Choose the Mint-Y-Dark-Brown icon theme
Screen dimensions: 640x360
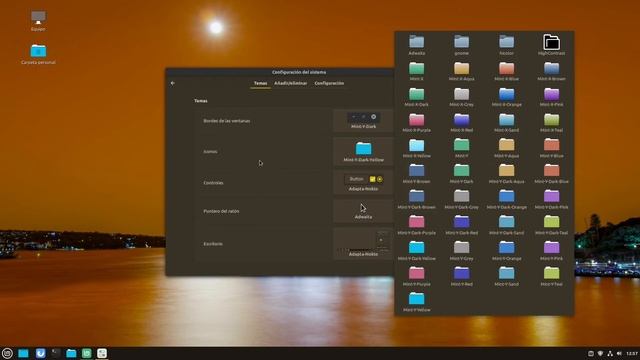tap(416, 199)
